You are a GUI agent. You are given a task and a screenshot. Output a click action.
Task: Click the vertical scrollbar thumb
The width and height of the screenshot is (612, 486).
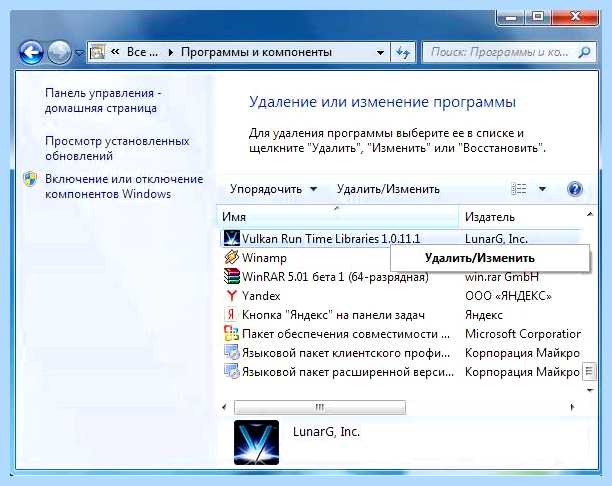click(589, 371)
